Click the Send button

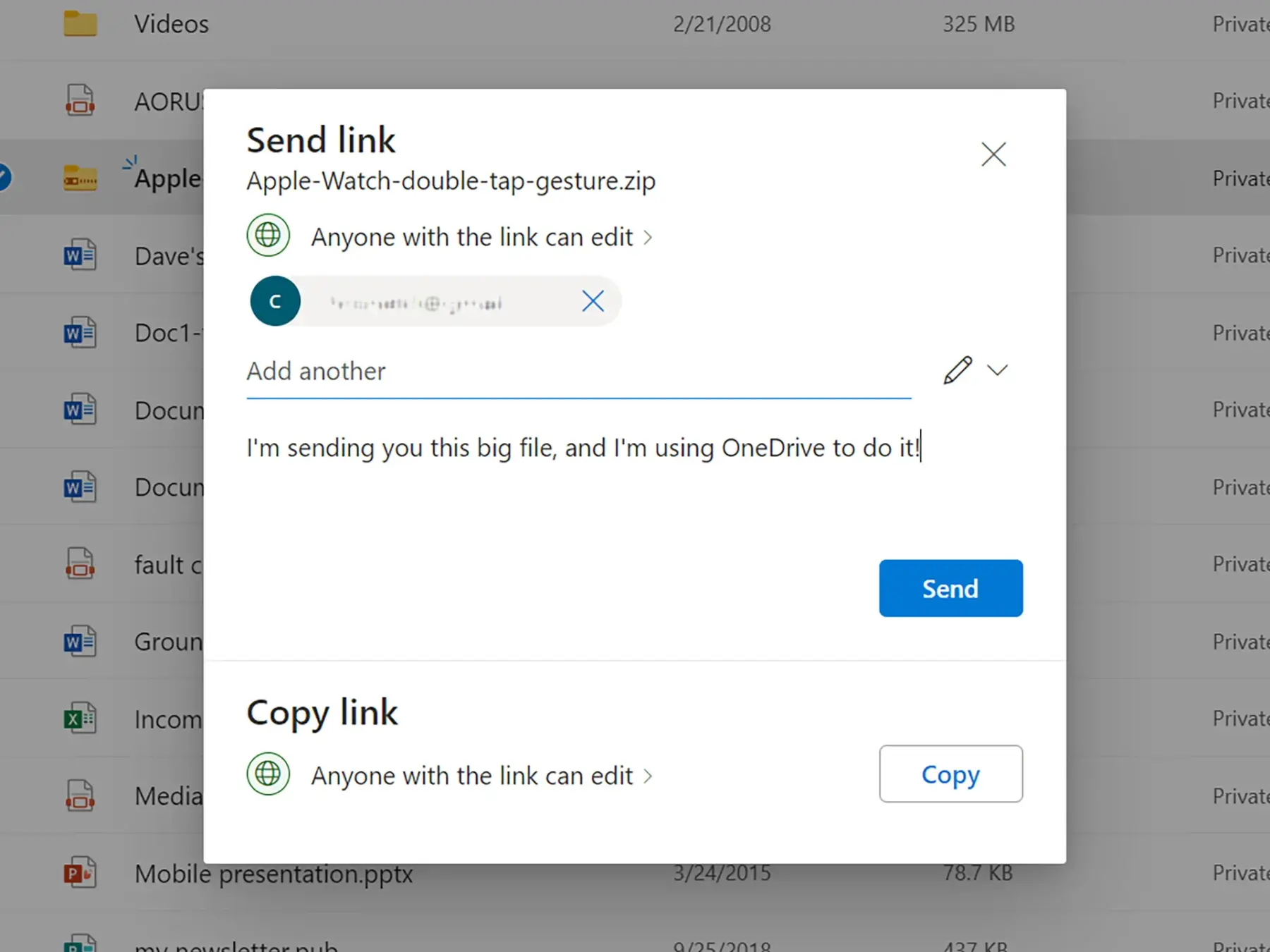[950, 588]
